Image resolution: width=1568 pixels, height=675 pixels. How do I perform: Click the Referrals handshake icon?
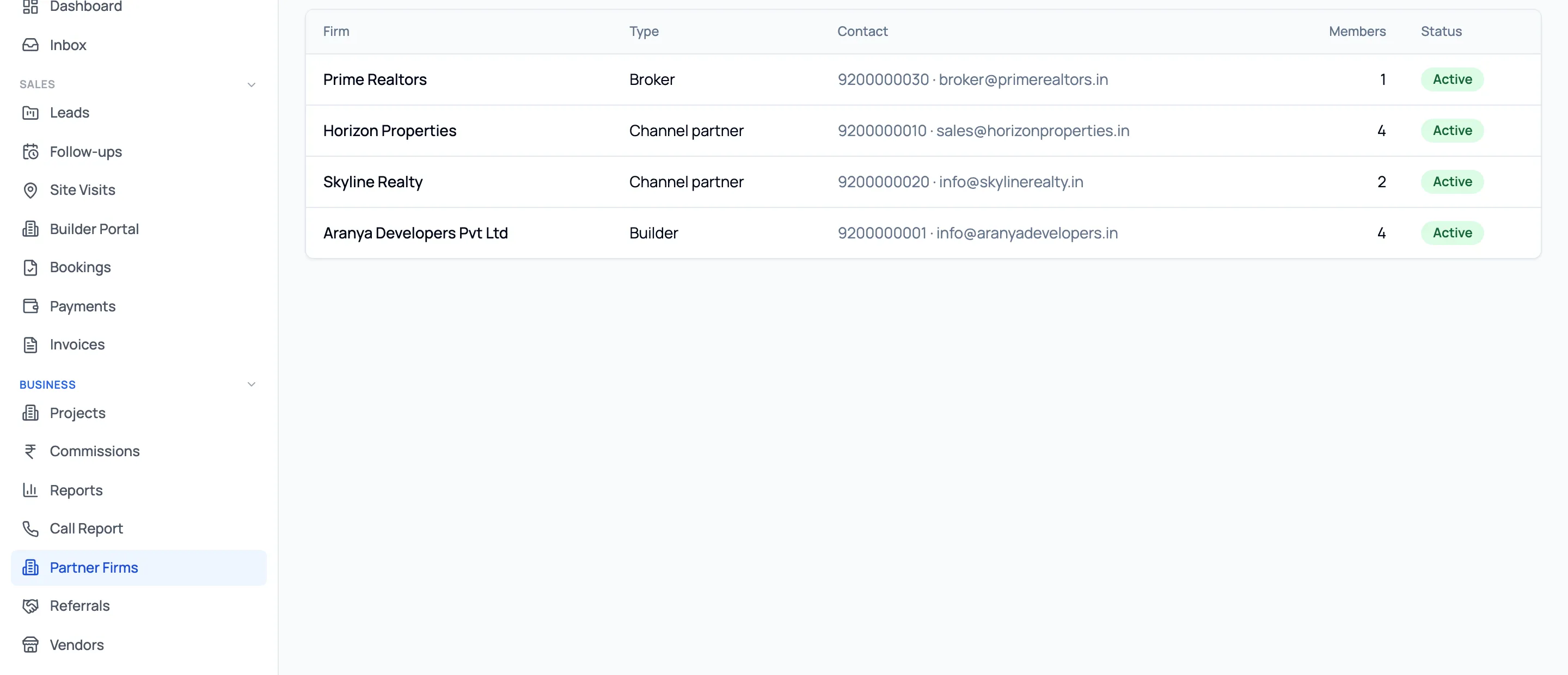pos(30,606)
